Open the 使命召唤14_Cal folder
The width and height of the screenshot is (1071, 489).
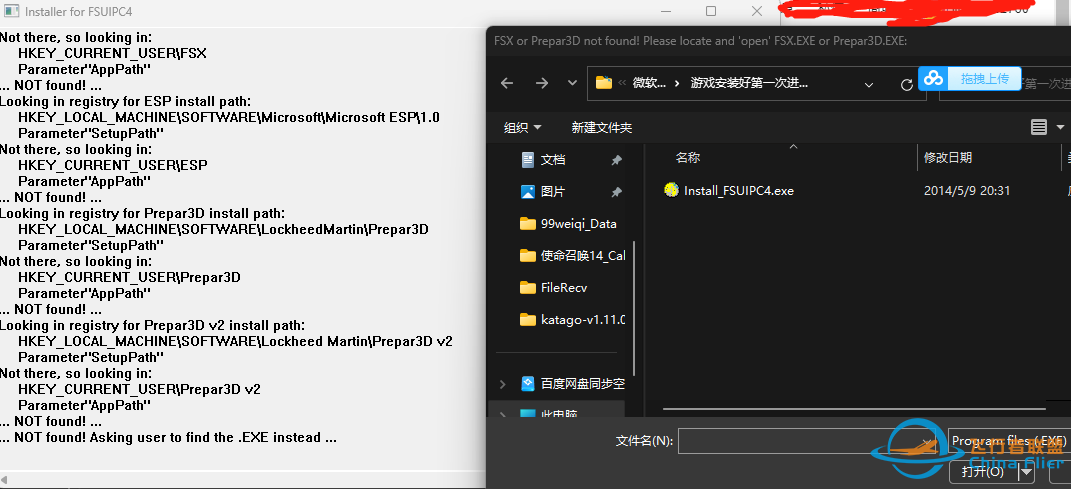(583, 256)
